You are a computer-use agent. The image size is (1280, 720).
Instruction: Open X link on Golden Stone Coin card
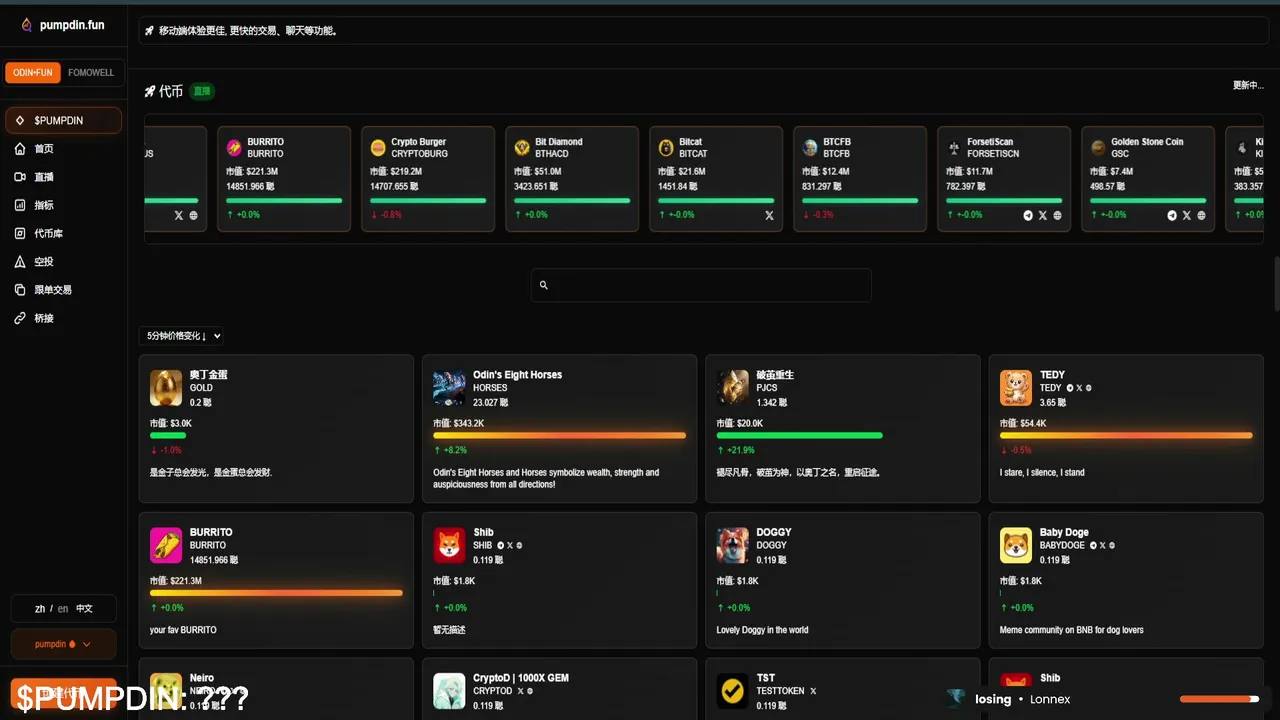coord(1187,215)
